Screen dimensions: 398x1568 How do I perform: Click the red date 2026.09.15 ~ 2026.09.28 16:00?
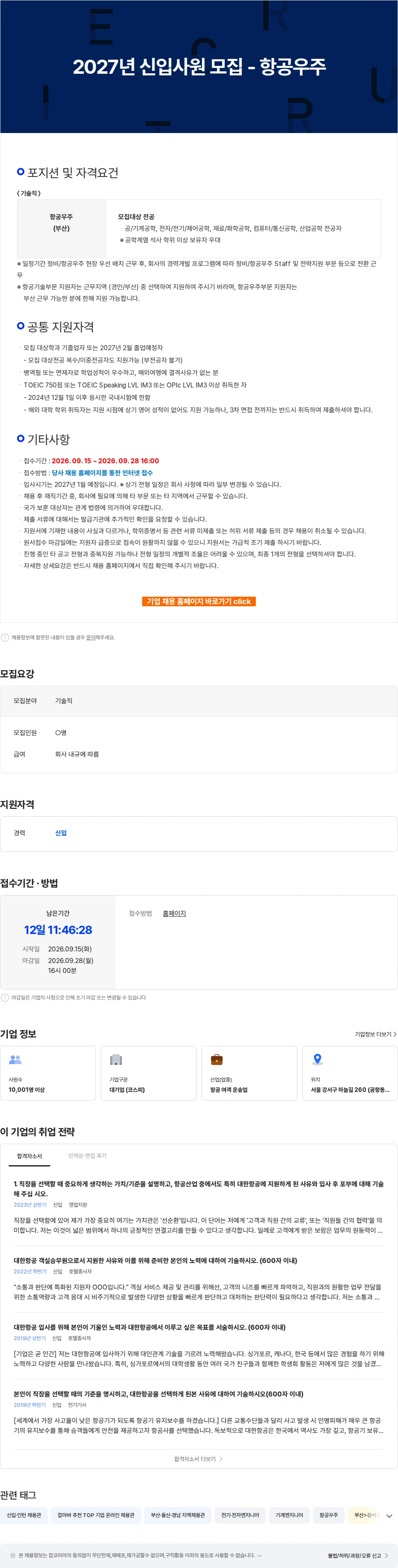[105, 461]
